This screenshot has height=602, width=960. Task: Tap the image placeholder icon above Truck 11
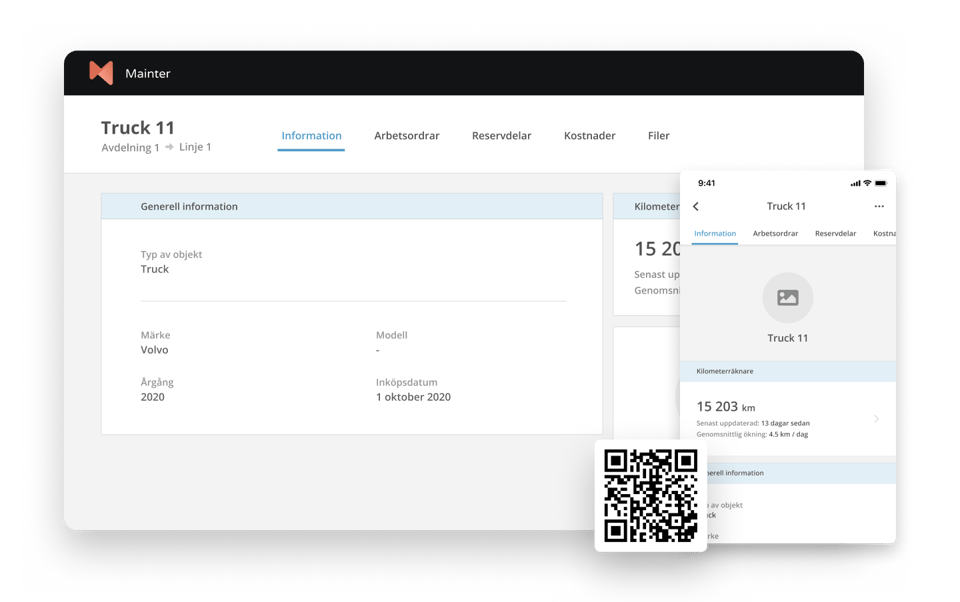tap(787, 298)
